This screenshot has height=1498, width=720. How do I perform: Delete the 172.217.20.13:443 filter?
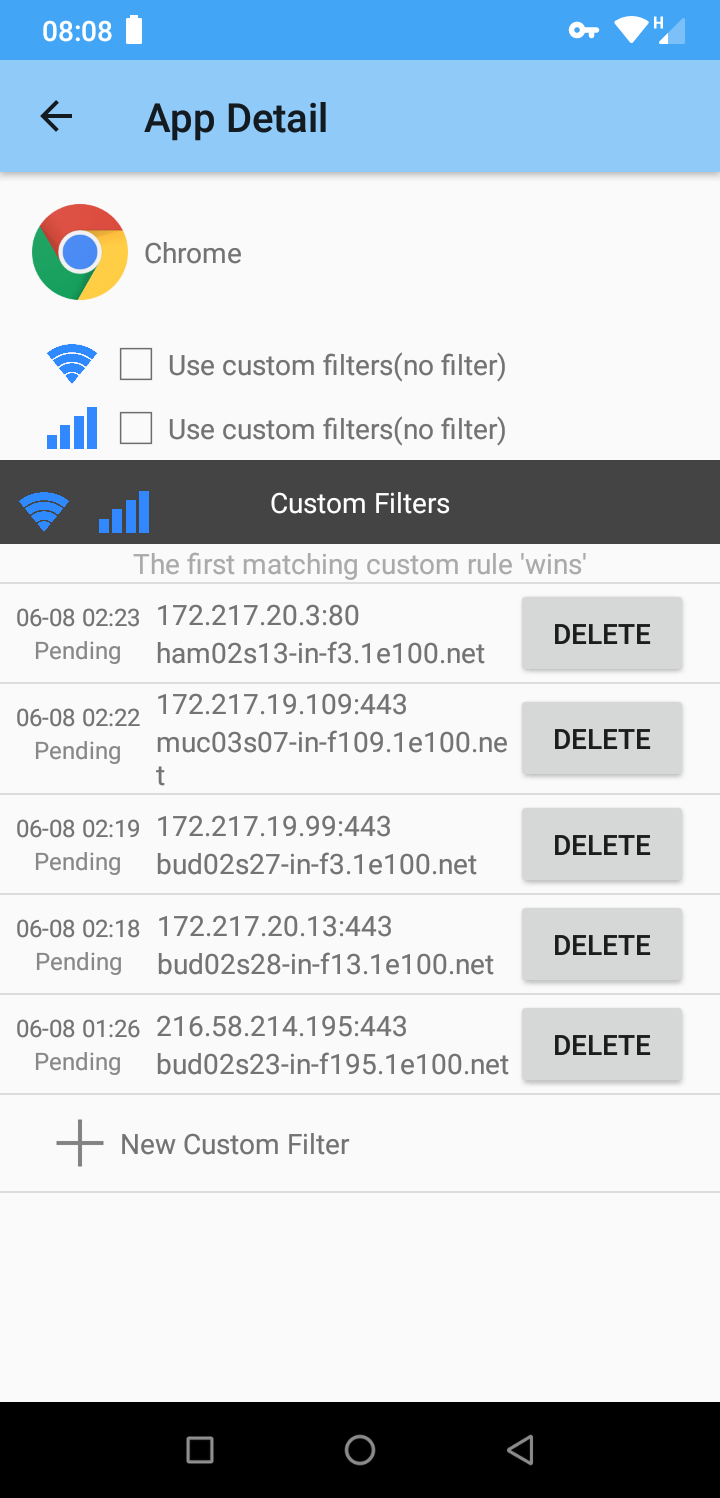coord(602,945)
